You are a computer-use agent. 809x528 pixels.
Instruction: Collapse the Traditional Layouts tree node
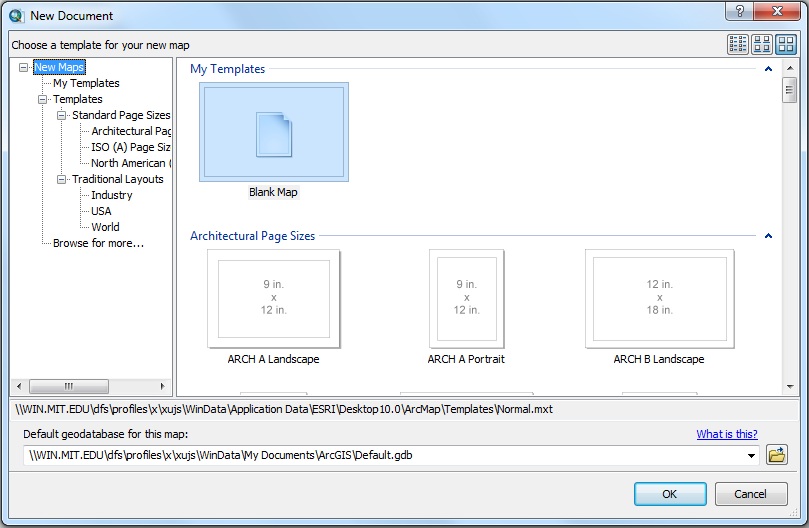coord(62,180)
